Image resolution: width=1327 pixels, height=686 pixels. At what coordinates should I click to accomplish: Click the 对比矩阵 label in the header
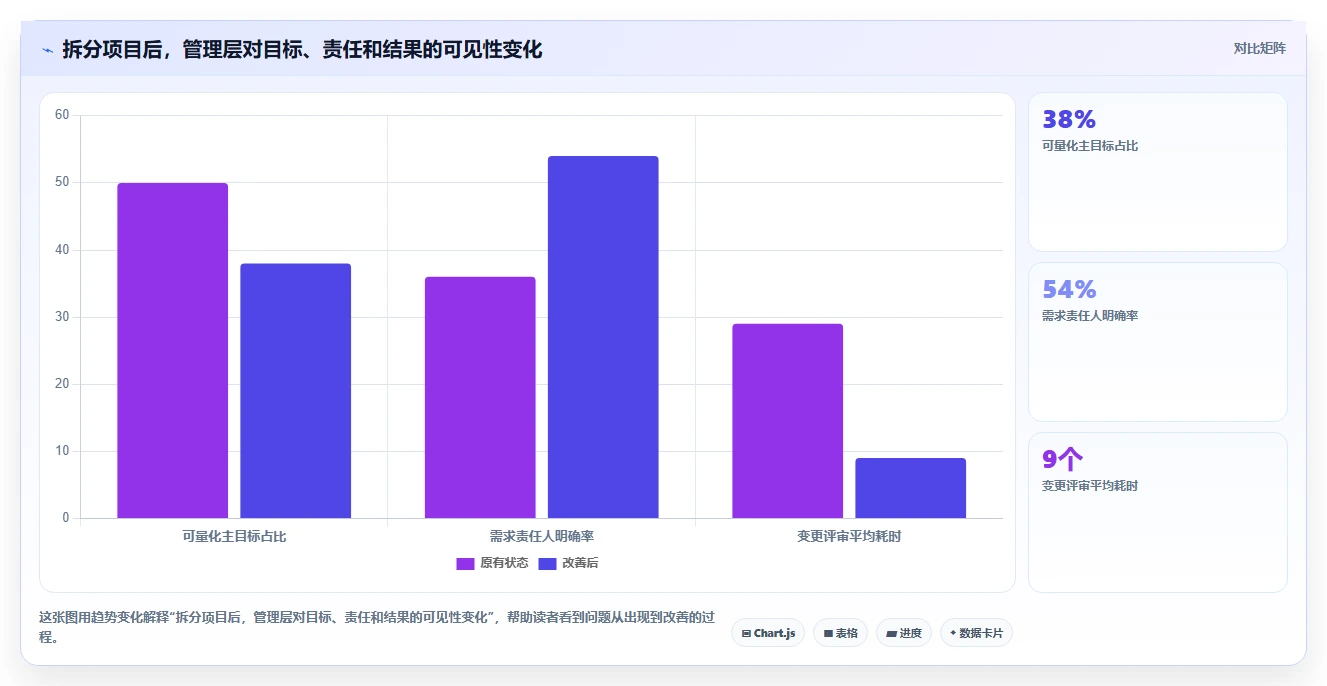1259,48
